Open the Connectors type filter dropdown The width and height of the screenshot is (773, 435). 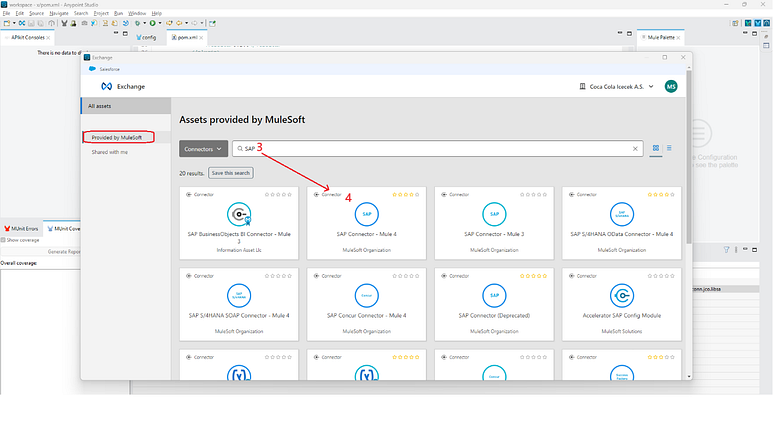click(203, 149)
